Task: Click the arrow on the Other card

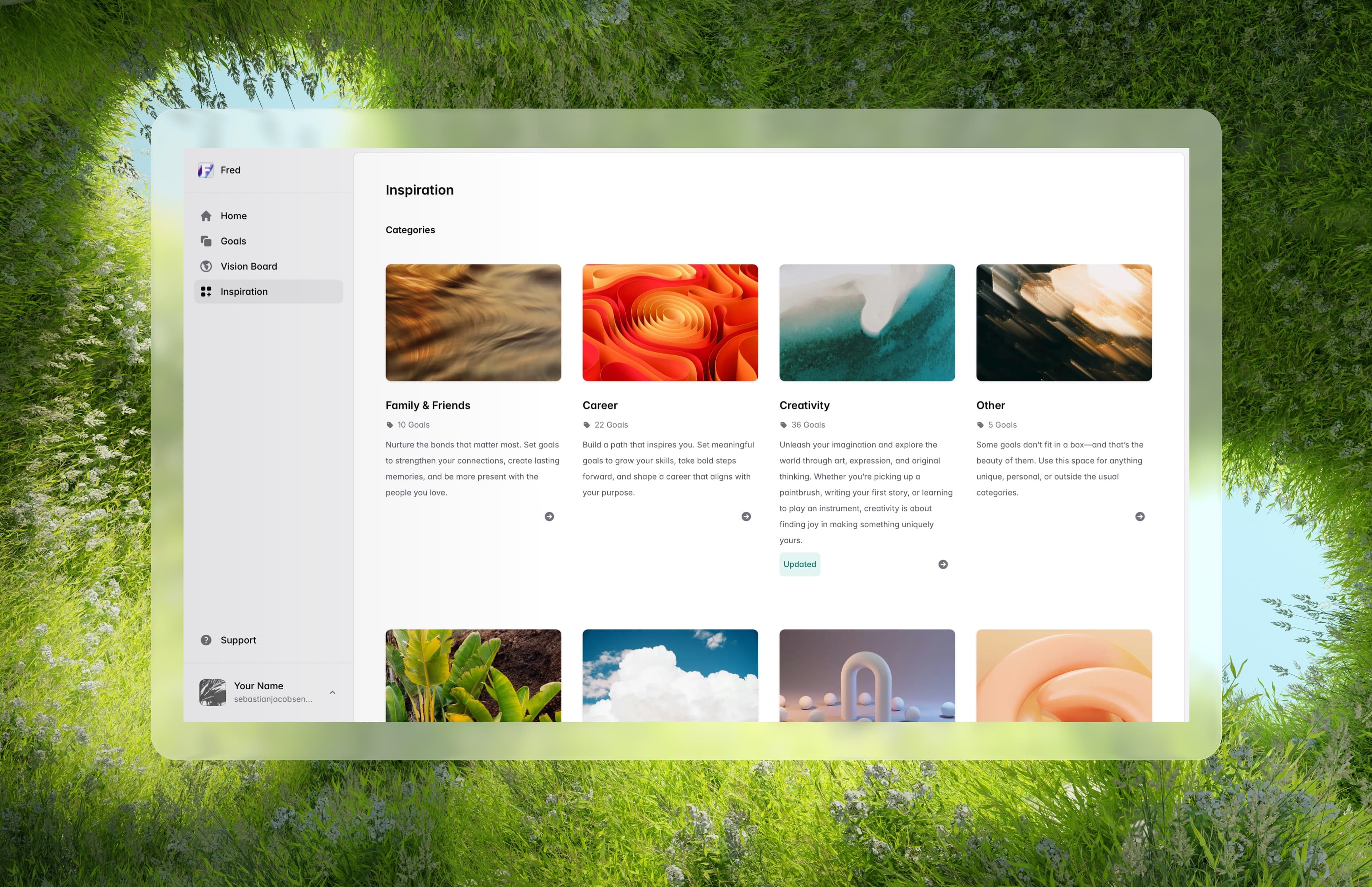Action: point(1140,516)
